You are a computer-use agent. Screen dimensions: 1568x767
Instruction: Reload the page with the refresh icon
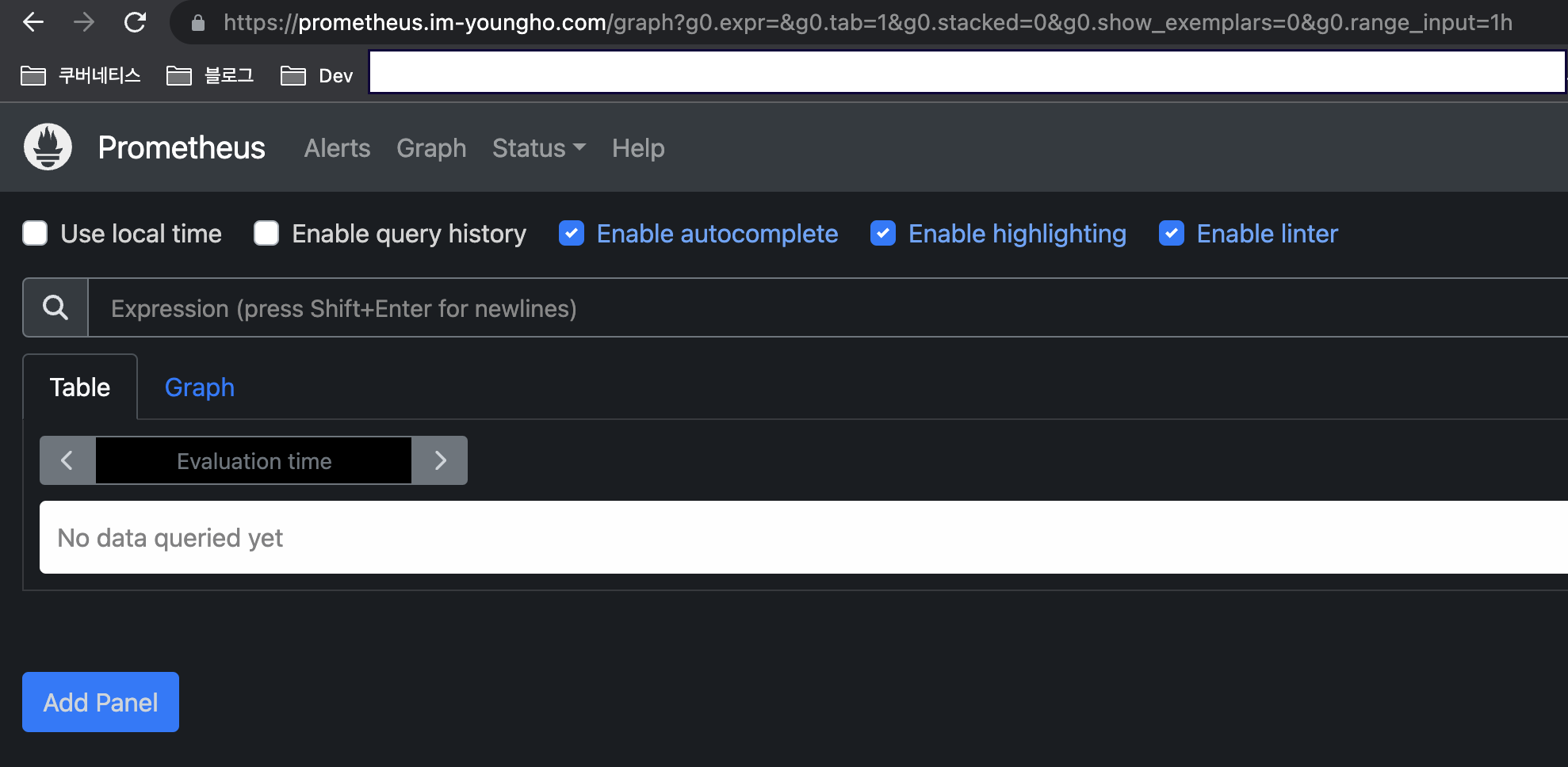coord(136,22)
